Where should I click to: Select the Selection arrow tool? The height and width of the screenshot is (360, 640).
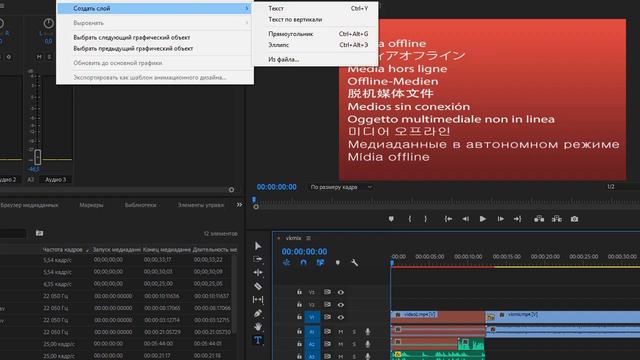[x=258, y=246]
